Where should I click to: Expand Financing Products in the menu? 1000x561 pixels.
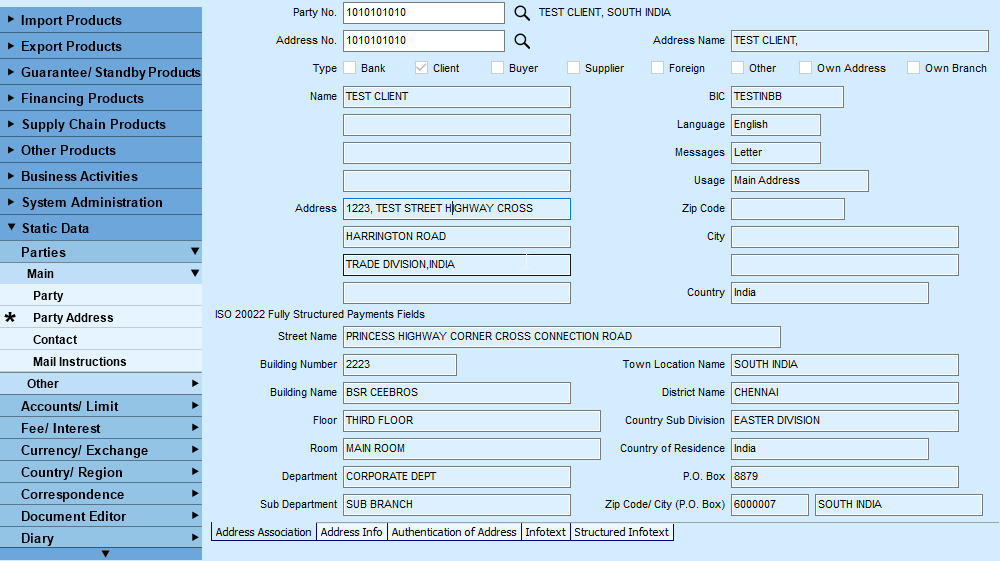(101, 98)
